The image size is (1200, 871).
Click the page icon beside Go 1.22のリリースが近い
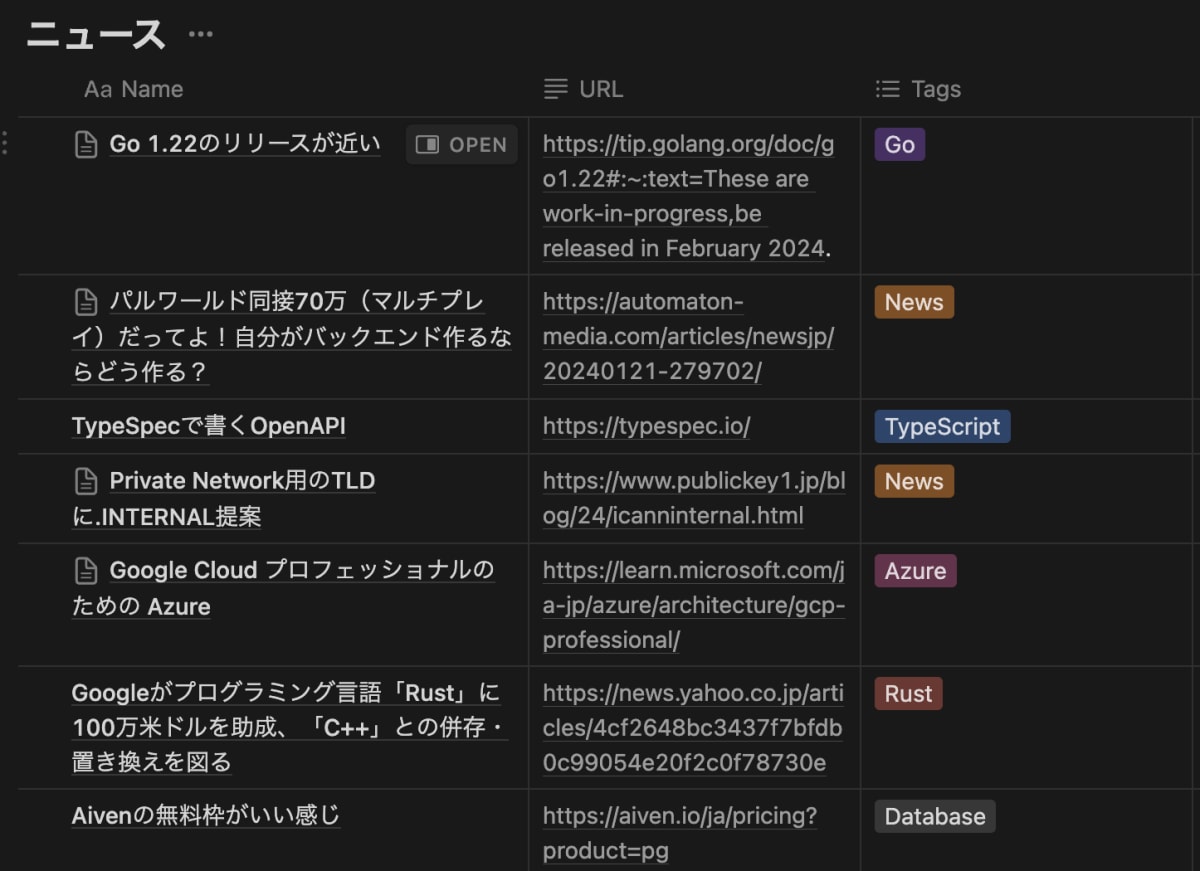(87, 145)
